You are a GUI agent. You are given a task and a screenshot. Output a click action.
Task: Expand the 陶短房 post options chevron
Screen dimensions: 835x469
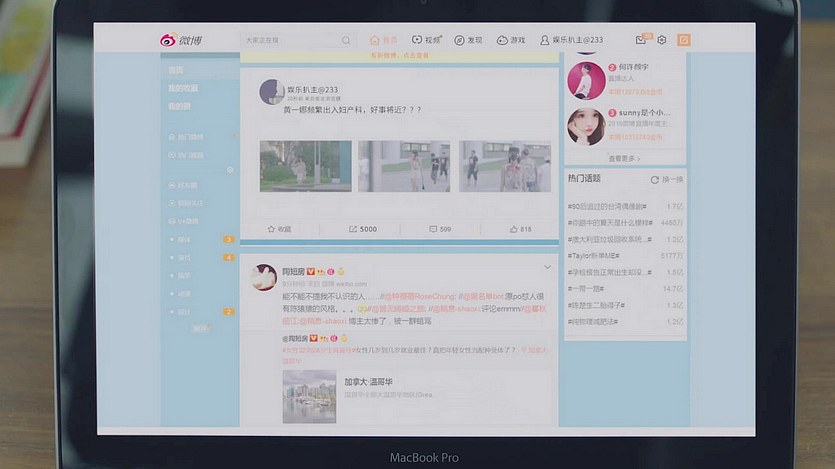pos(547,267)
